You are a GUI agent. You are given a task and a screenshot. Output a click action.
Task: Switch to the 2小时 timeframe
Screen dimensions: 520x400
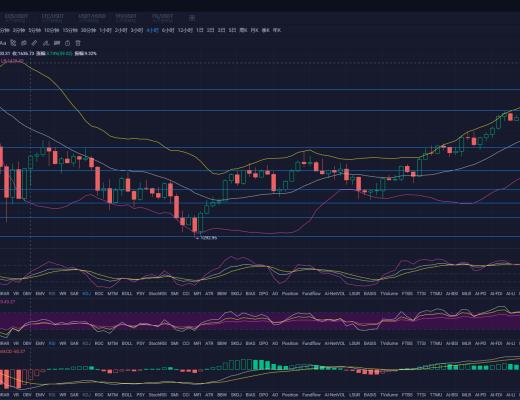coord(121,30)
